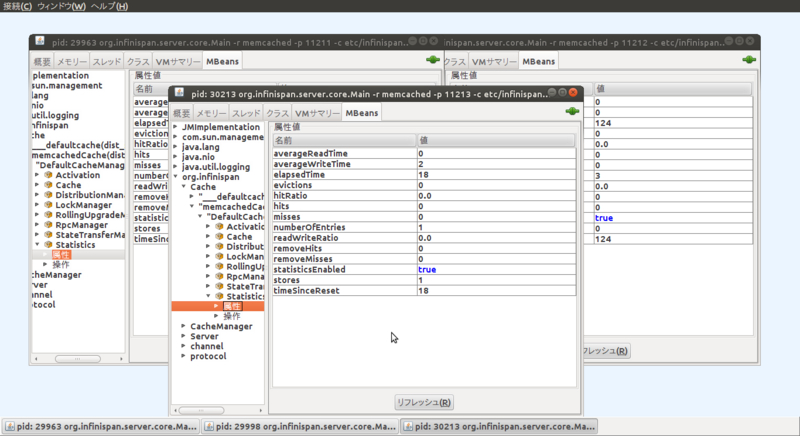Screen dimensions: 800x436
Task: Click the true value of statisticsEnabled in pid 30213
Action: (427, 269)
